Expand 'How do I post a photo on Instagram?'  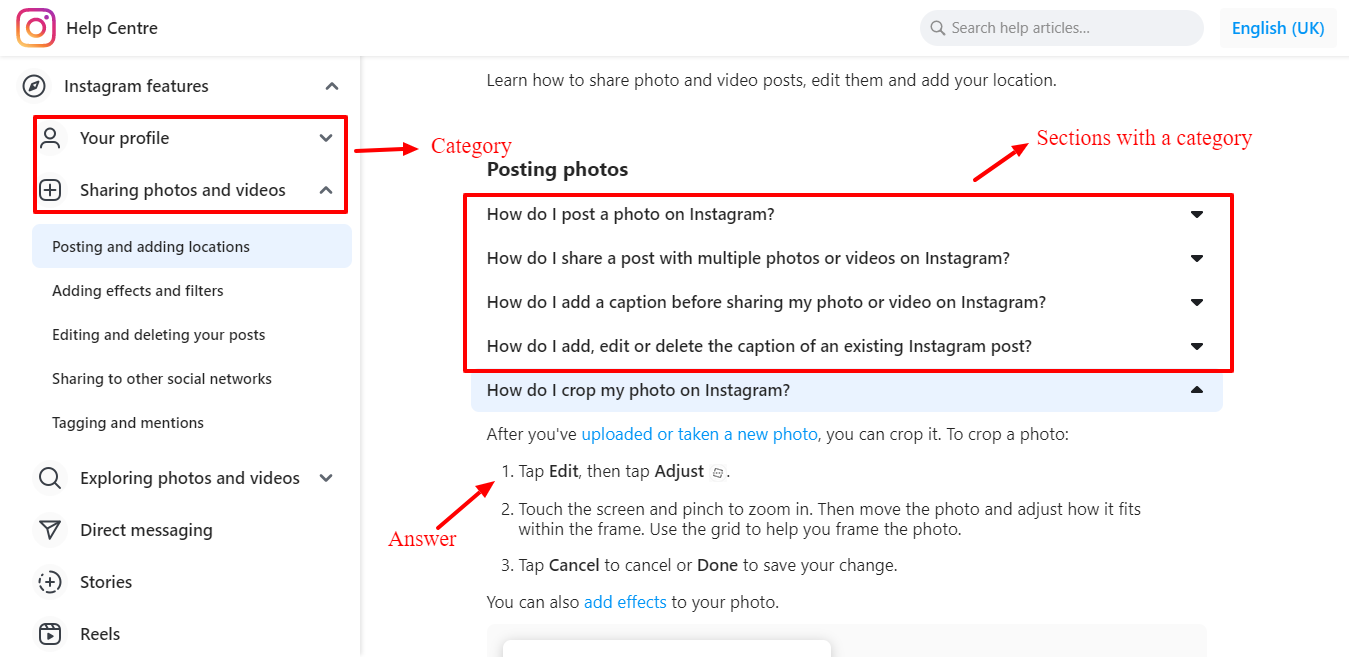(x=1197, y=213)
